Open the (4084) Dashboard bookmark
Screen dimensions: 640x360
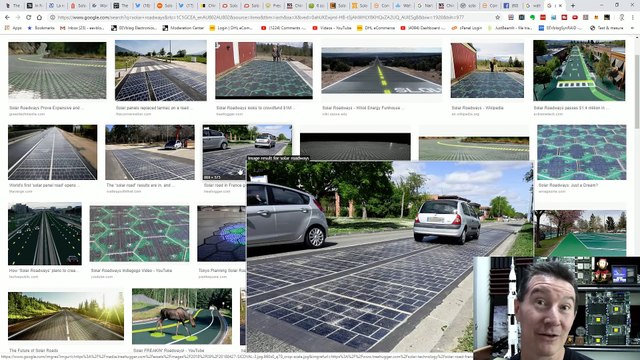423,28
